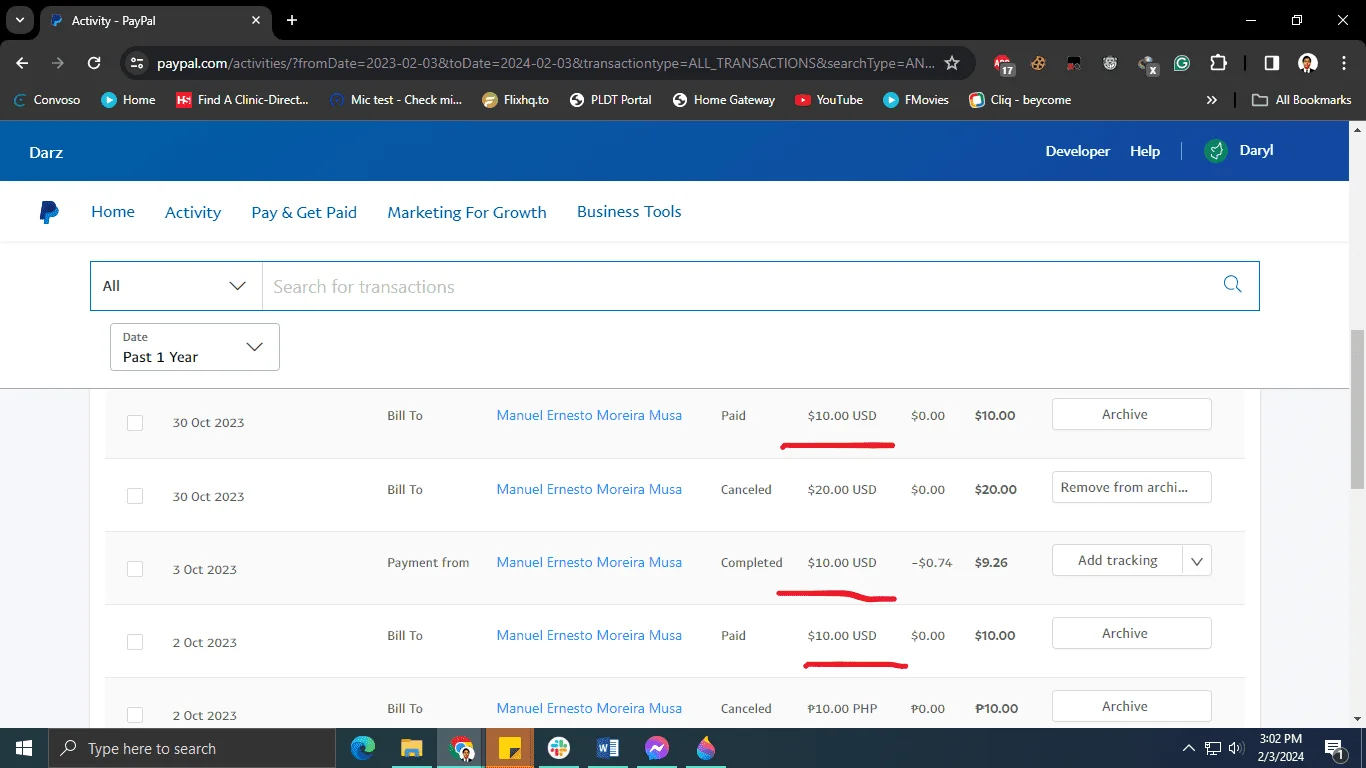Open the Help link
1366x768 pixels.
tap(1145, 151)
